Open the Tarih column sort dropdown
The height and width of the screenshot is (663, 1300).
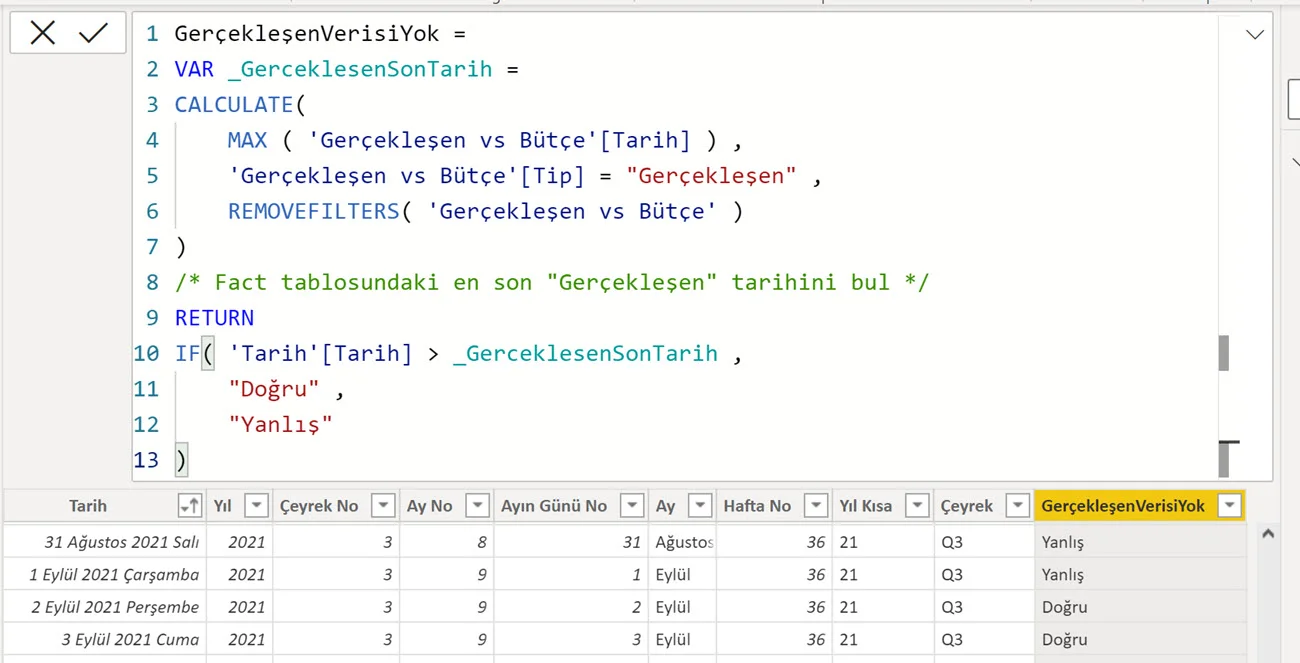(x=188, y=507)
